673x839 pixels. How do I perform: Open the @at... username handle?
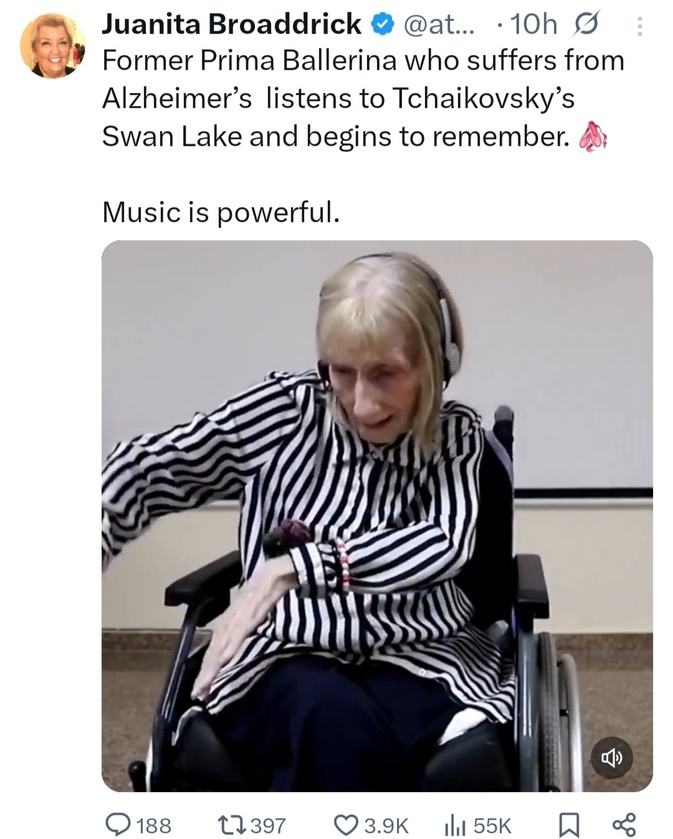click(x=438, y=25)
